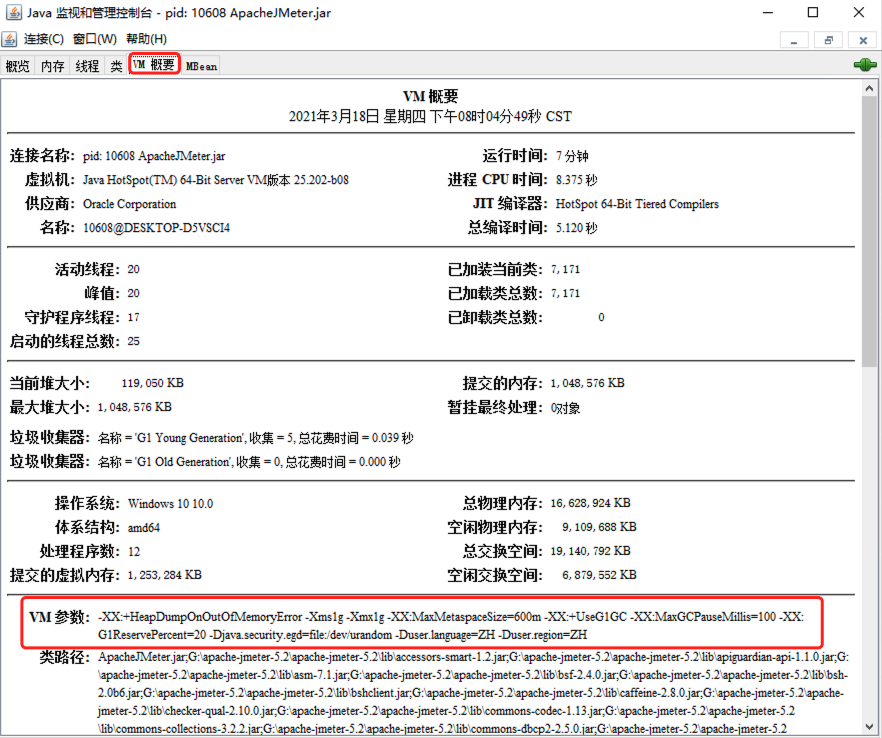Switch to the 类 tab
882x738 pixels.
pos(116,66)
